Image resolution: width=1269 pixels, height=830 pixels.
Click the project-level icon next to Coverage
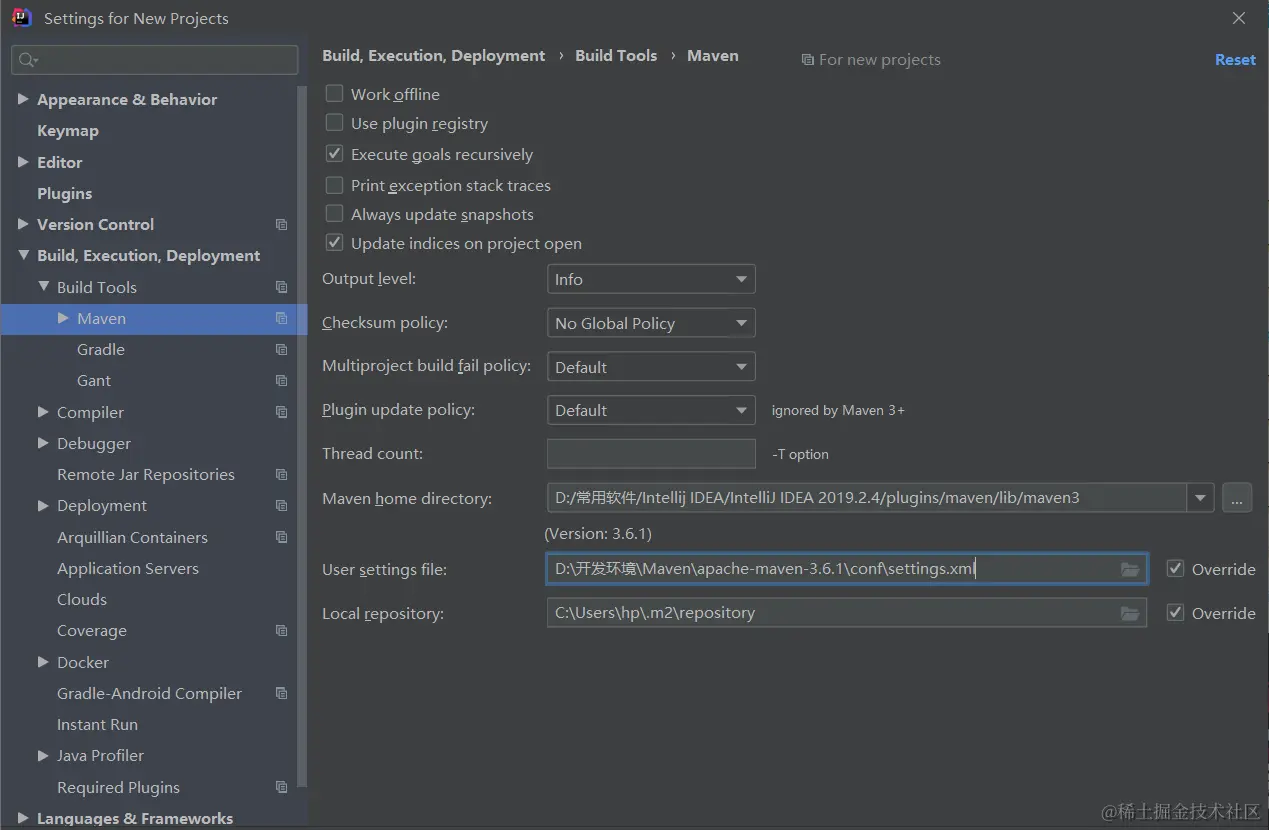pos(281,631)
